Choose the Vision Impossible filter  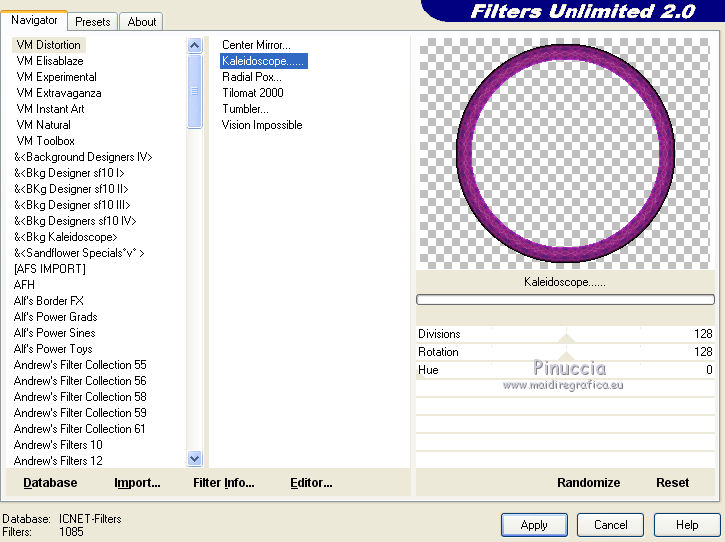262,125
